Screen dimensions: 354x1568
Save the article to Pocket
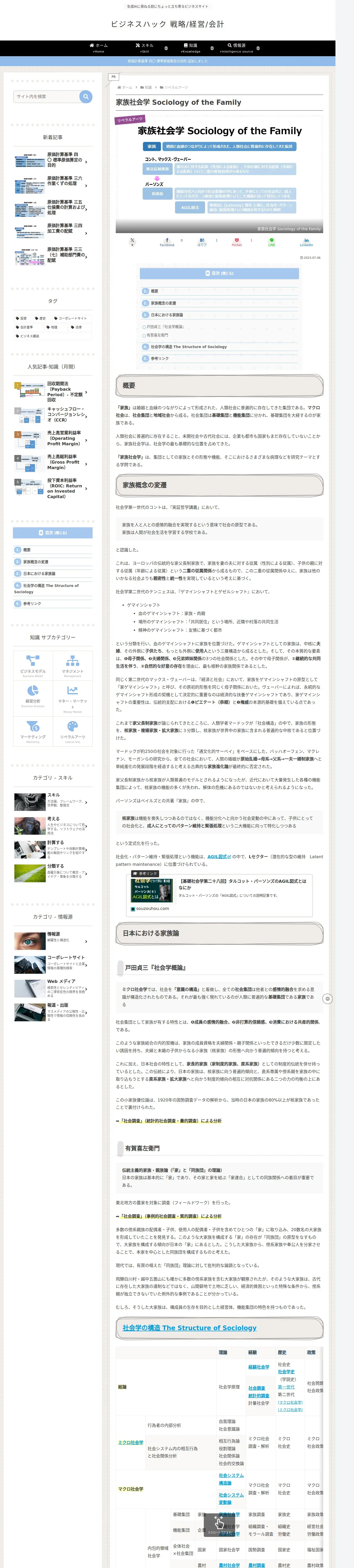tap(237, 242)
